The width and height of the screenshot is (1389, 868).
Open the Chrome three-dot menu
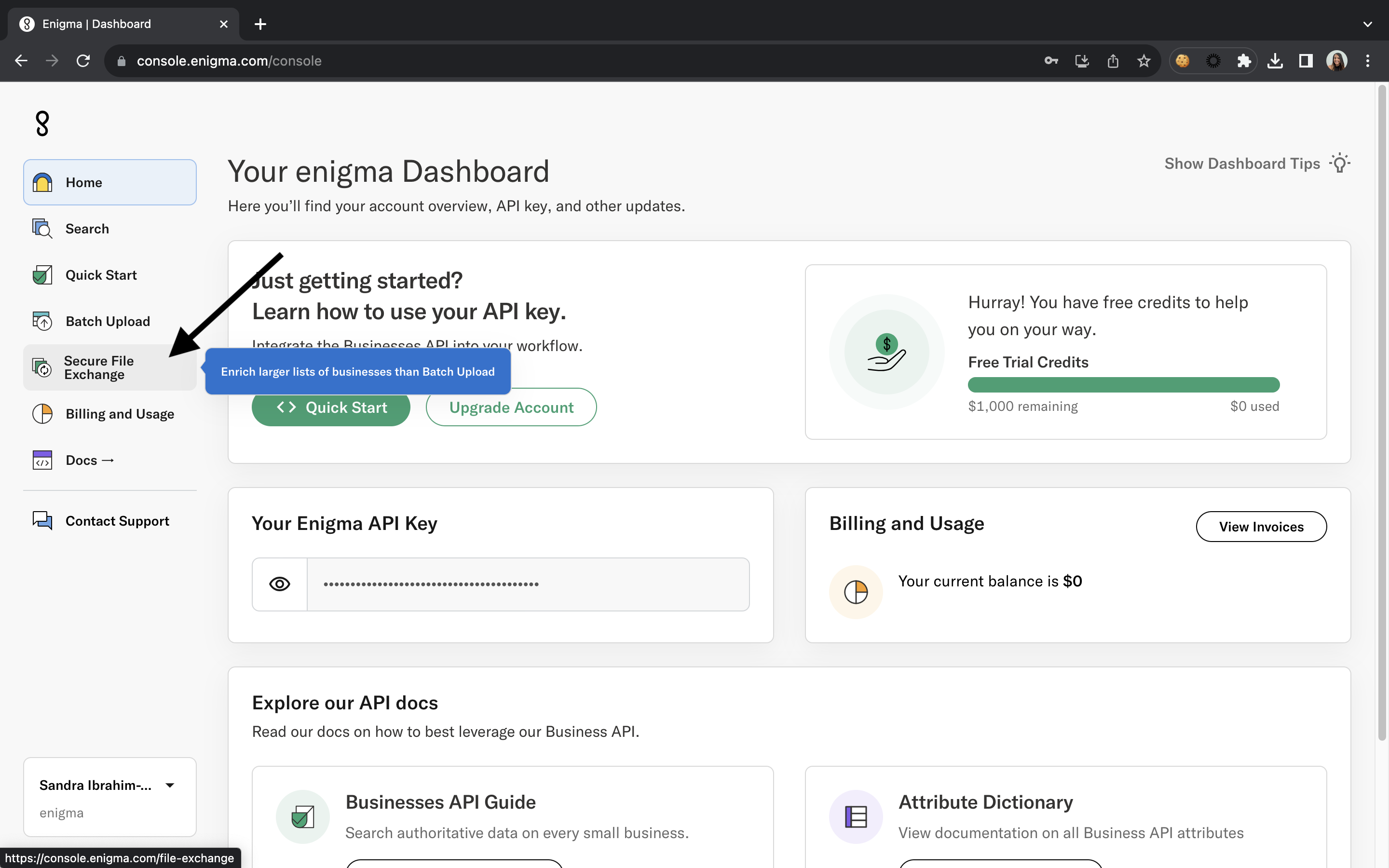pos(1368,61)
